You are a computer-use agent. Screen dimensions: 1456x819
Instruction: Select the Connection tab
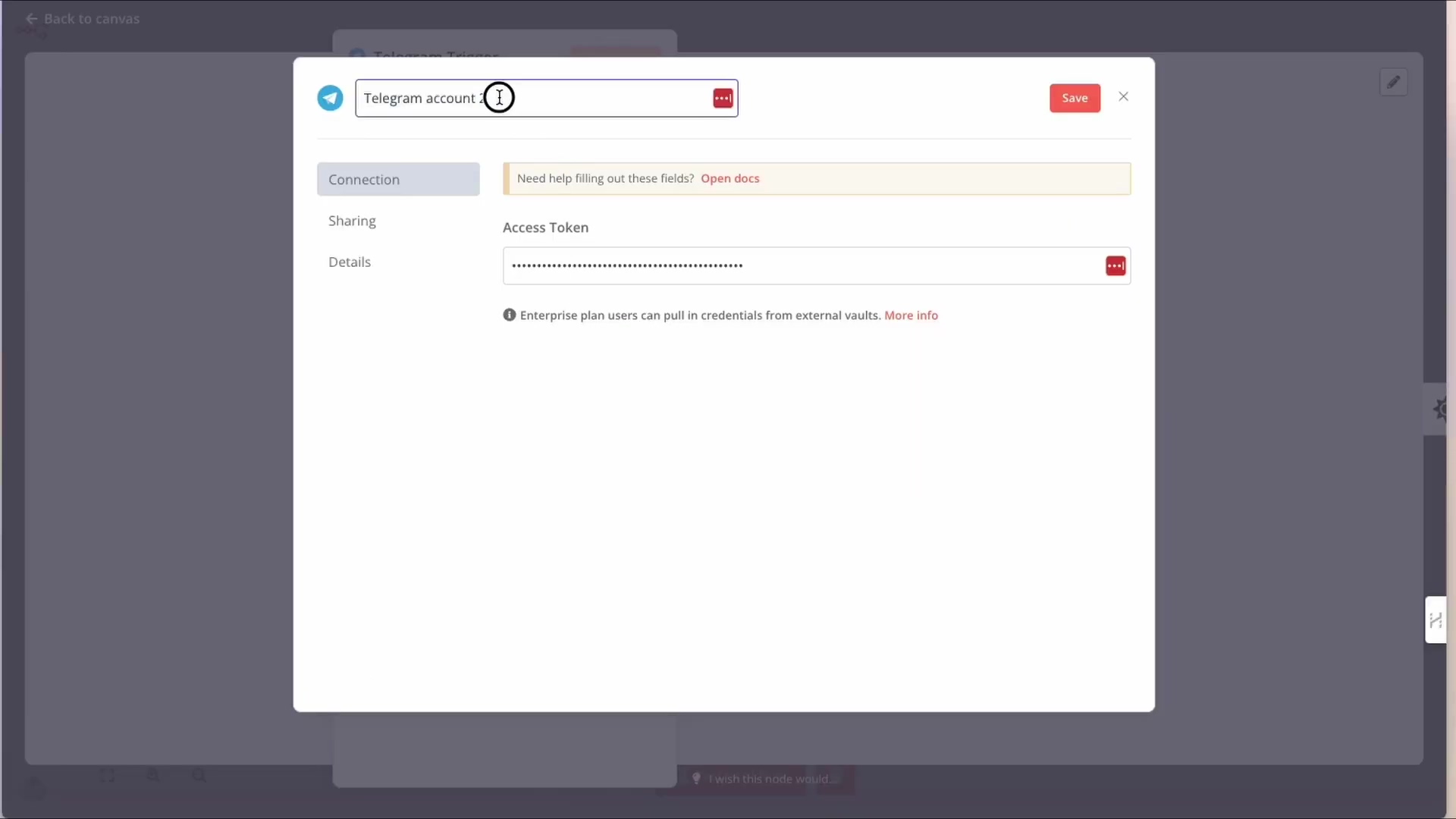point(398,180)
